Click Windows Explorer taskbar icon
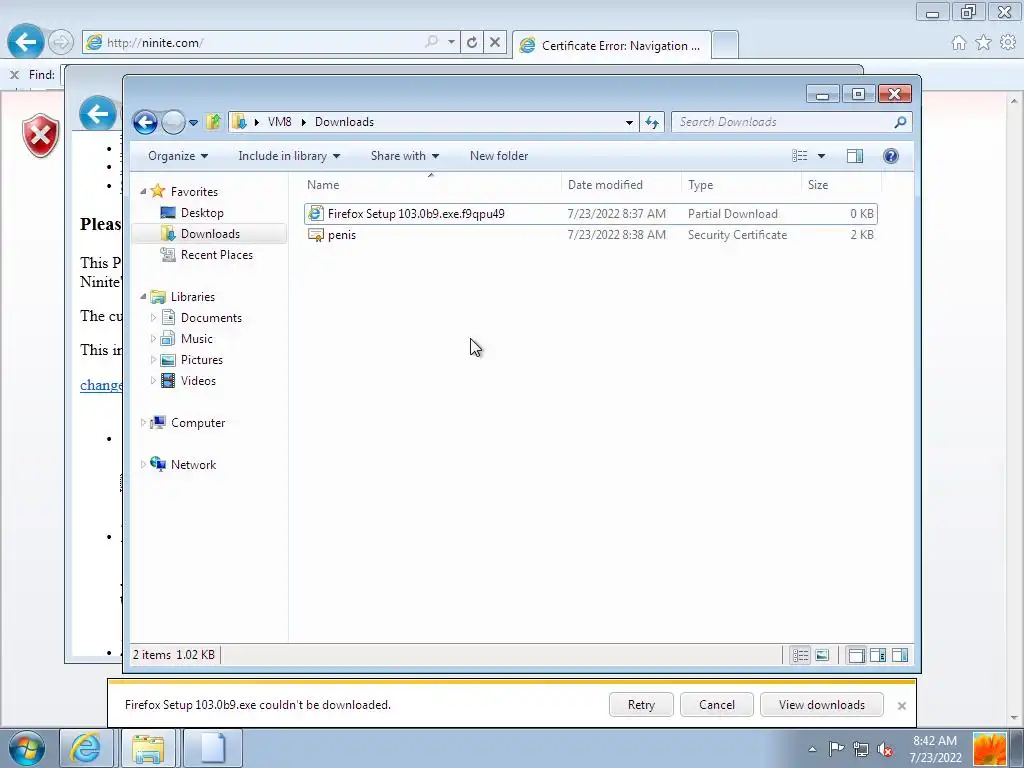The height and width of the screenshot is (768, 1024). (x=148, y=748)
